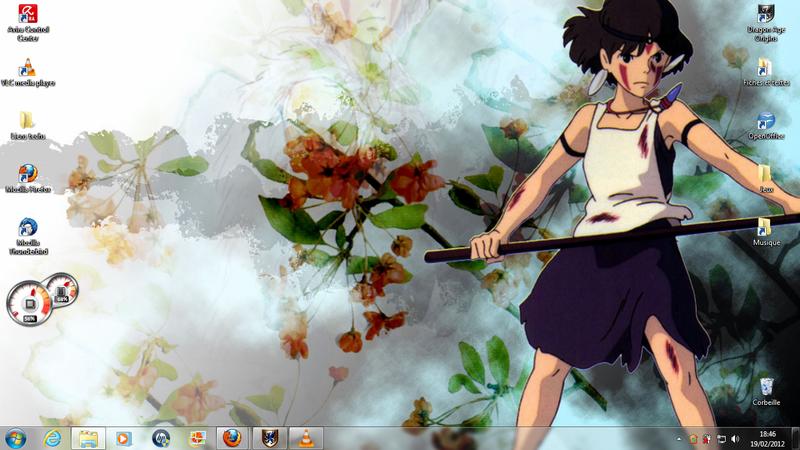The image size is (800, 450).
Task: Click the Show Desktop button beside the clock
Action: (795, 439)
